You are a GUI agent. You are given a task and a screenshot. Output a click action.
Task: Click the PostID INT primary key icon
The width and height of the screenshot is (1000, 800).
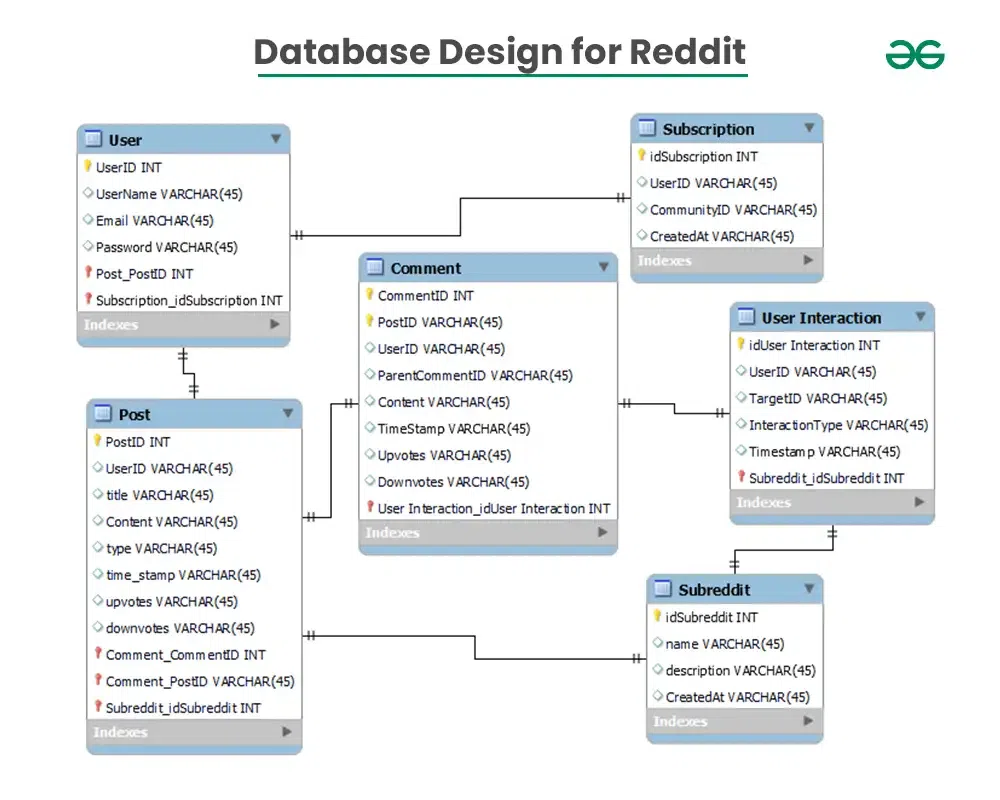pos(98,440)
